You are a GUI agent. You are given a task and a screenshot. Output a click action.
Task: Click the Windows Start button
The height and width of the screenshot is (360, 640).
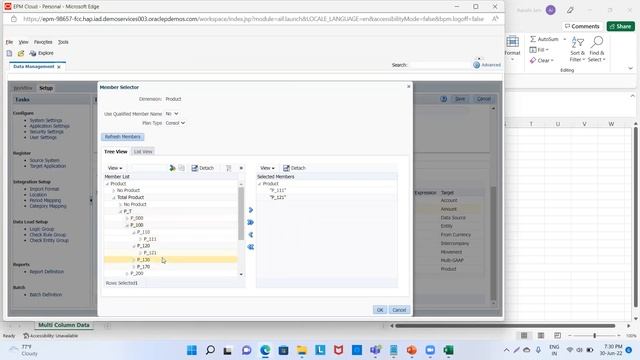[191, 350]
